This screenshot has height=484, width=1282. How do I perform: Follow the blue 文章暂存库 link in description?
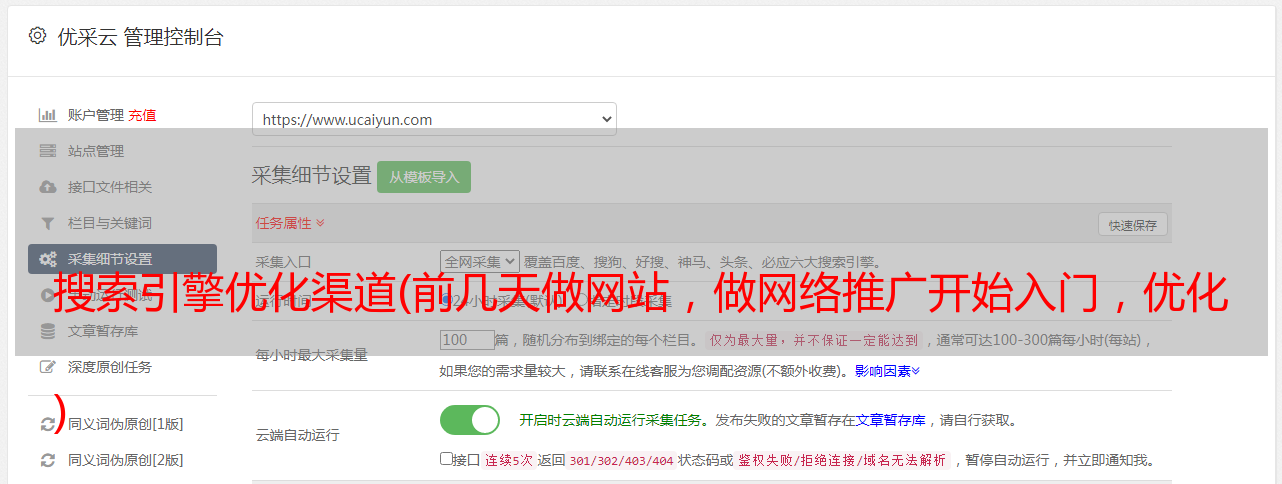click(x=890, y=420)
